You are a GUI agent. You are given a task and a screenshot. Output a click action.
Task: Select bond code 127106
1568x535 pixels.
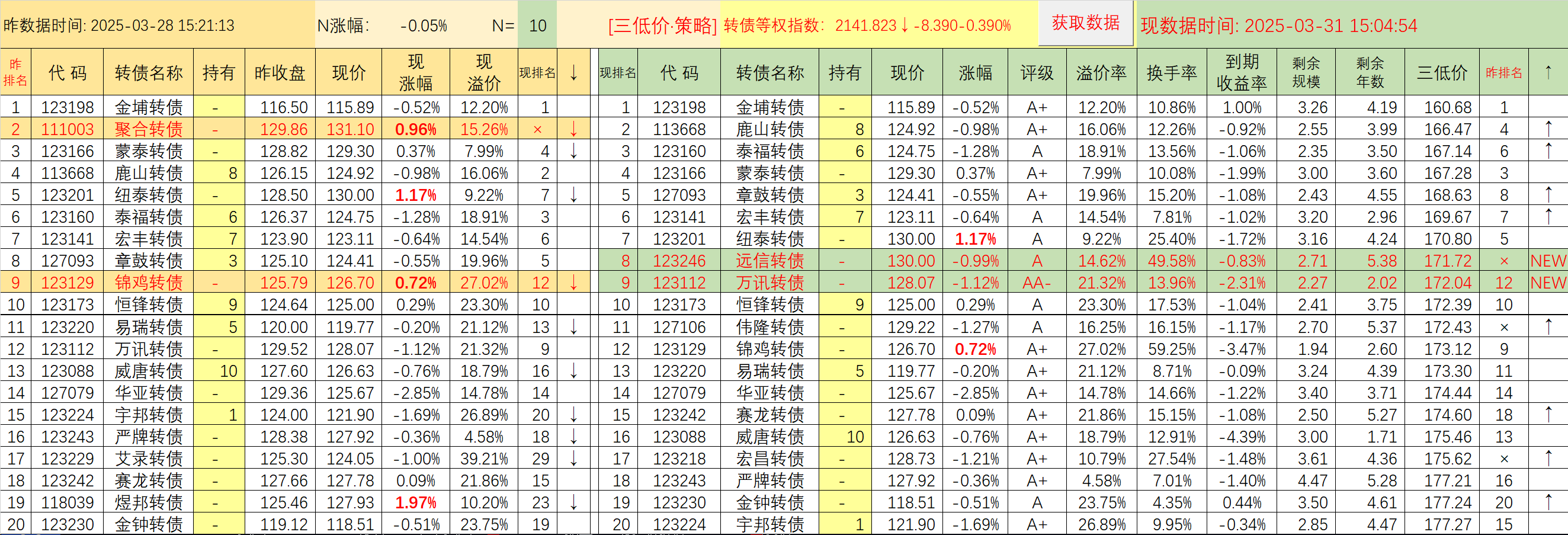coord(679,328)
